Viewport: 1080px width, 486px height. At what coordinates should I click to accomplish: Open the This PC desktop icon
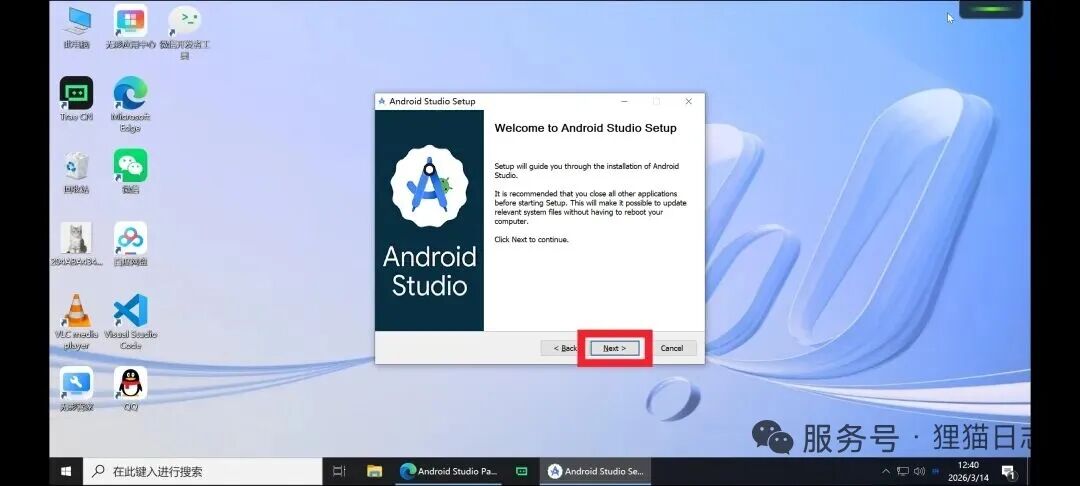pos(77,27)
